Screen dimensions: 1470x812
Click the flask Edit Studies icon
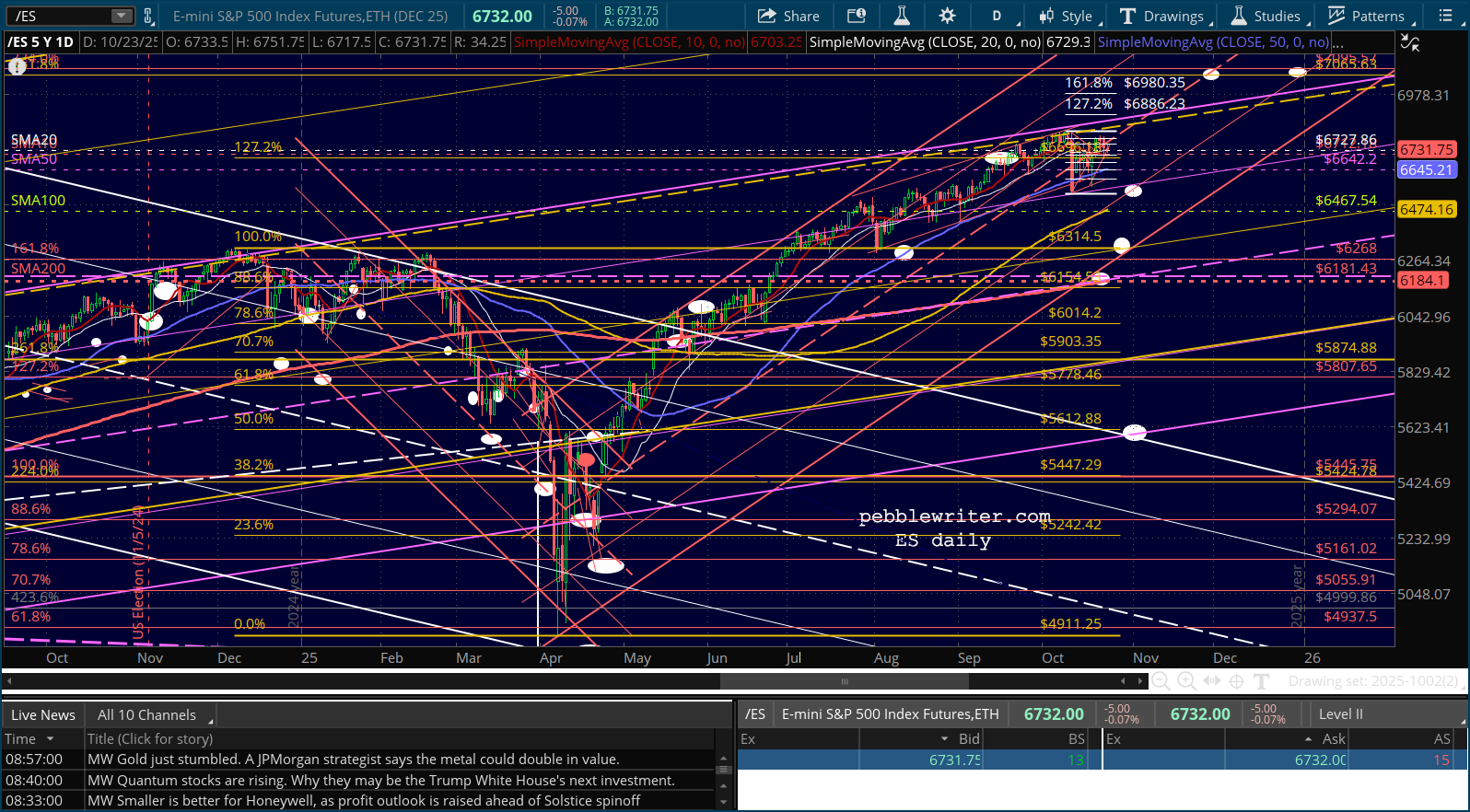click(x=902, y=16)
